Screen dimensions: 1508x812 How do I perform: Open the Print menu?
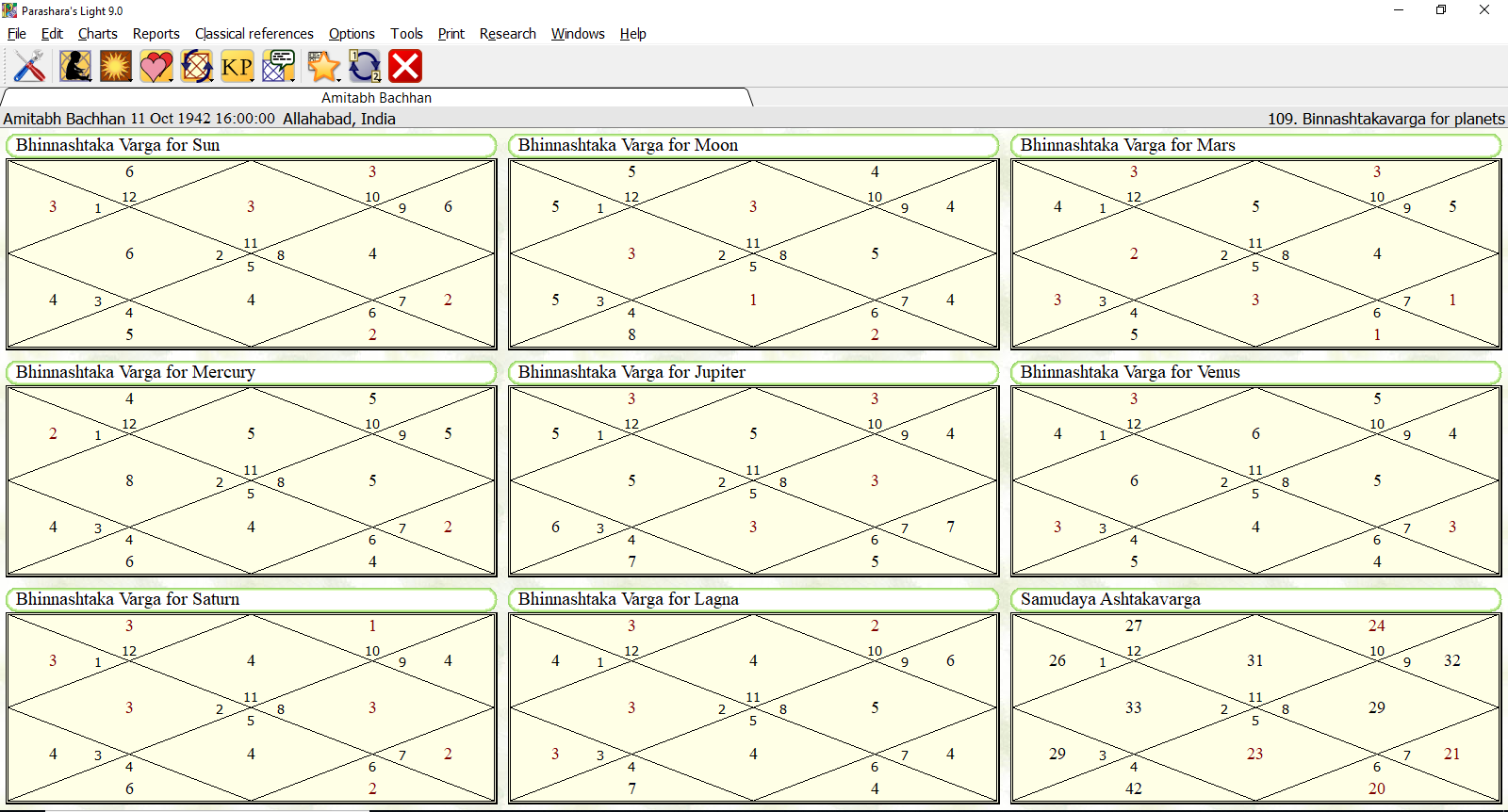click(x=451, y=34)
